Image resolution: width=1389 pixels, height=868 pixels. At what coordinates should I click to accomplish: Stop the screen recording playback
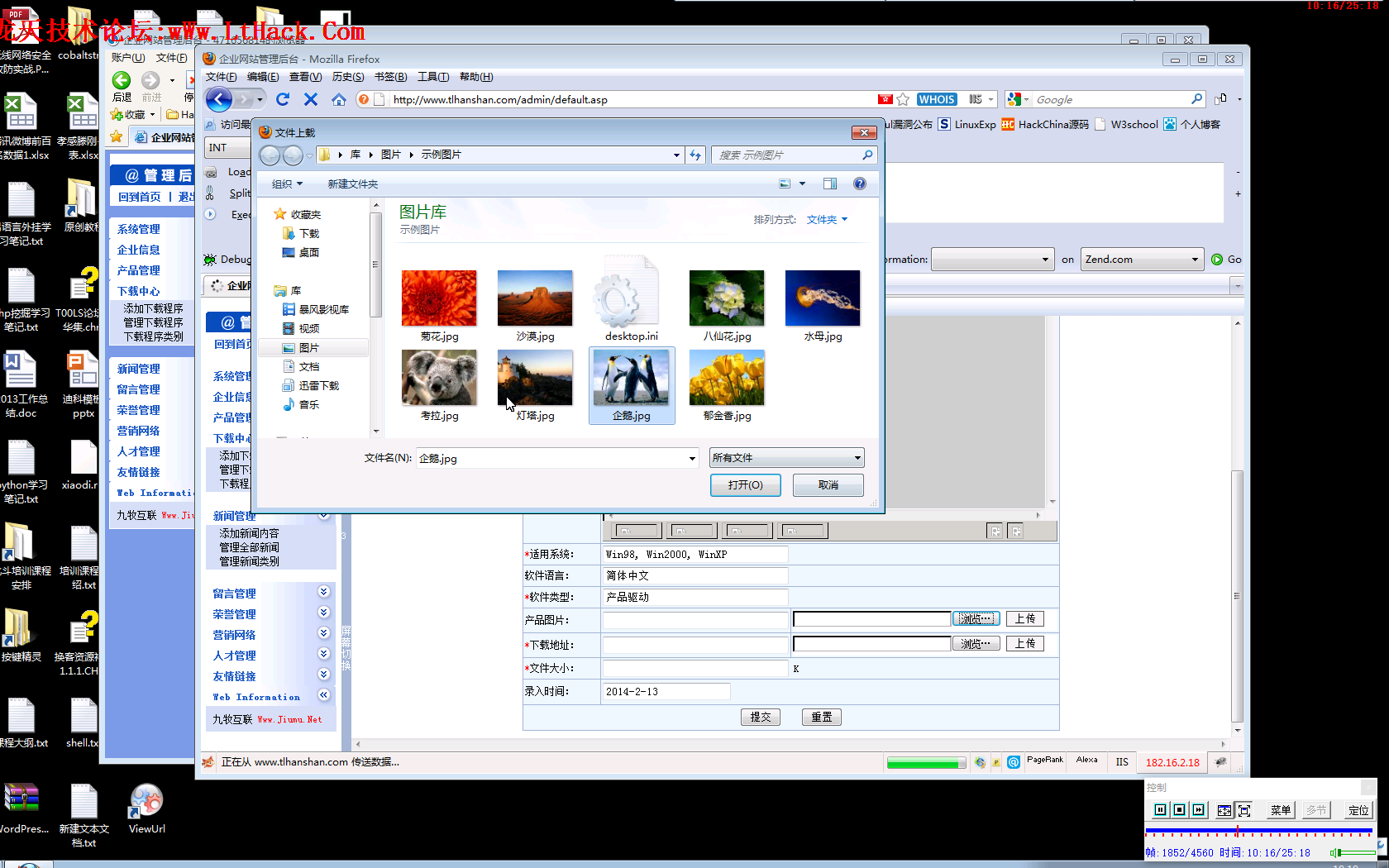tap(1179, 810)
